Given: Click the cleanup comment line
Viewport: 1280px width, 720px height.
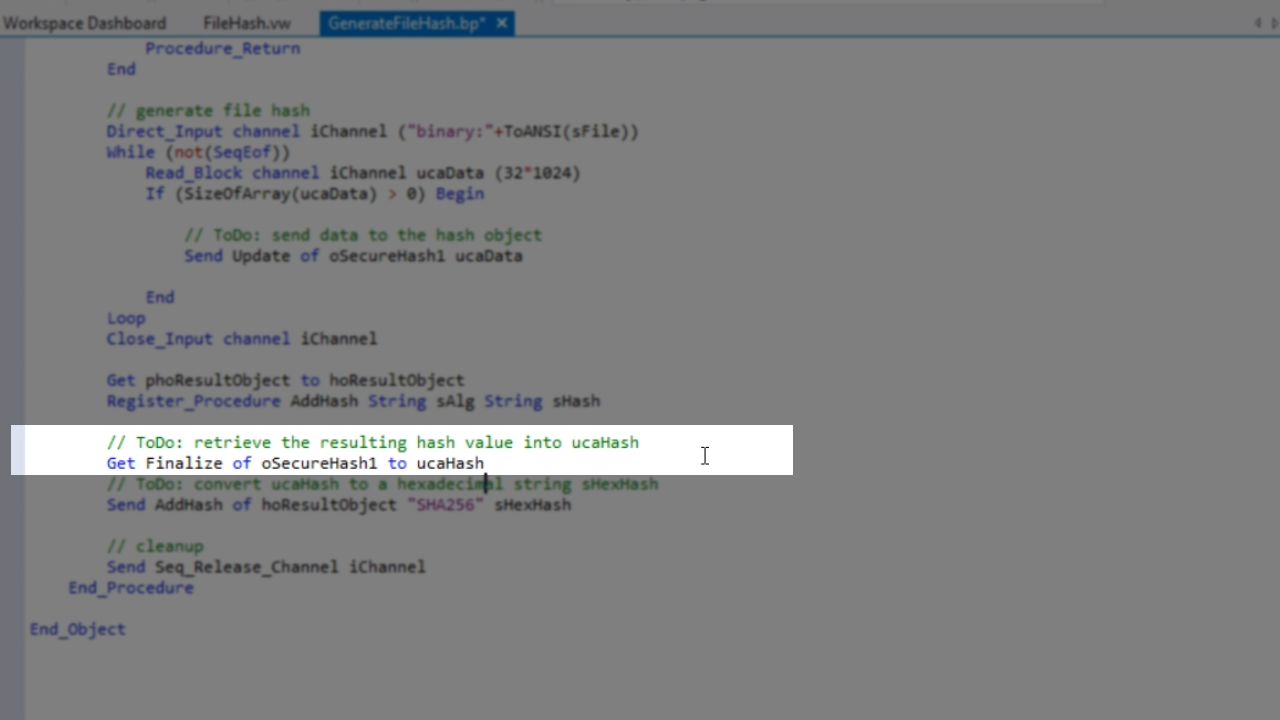Looking at the screenshot, I should 155,547.
